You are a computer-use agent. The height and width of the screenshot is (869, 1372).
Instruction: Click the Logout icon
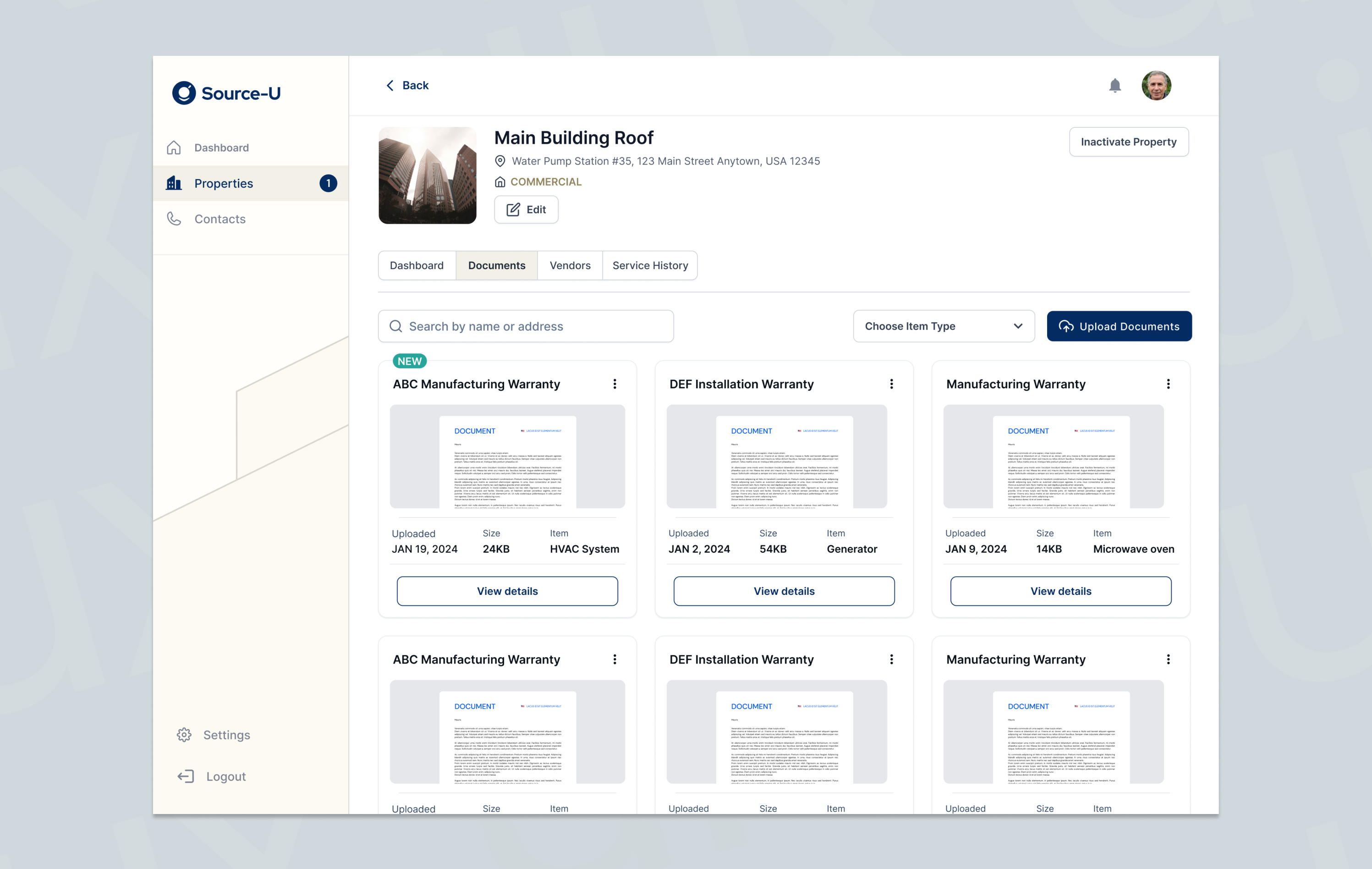185,775
